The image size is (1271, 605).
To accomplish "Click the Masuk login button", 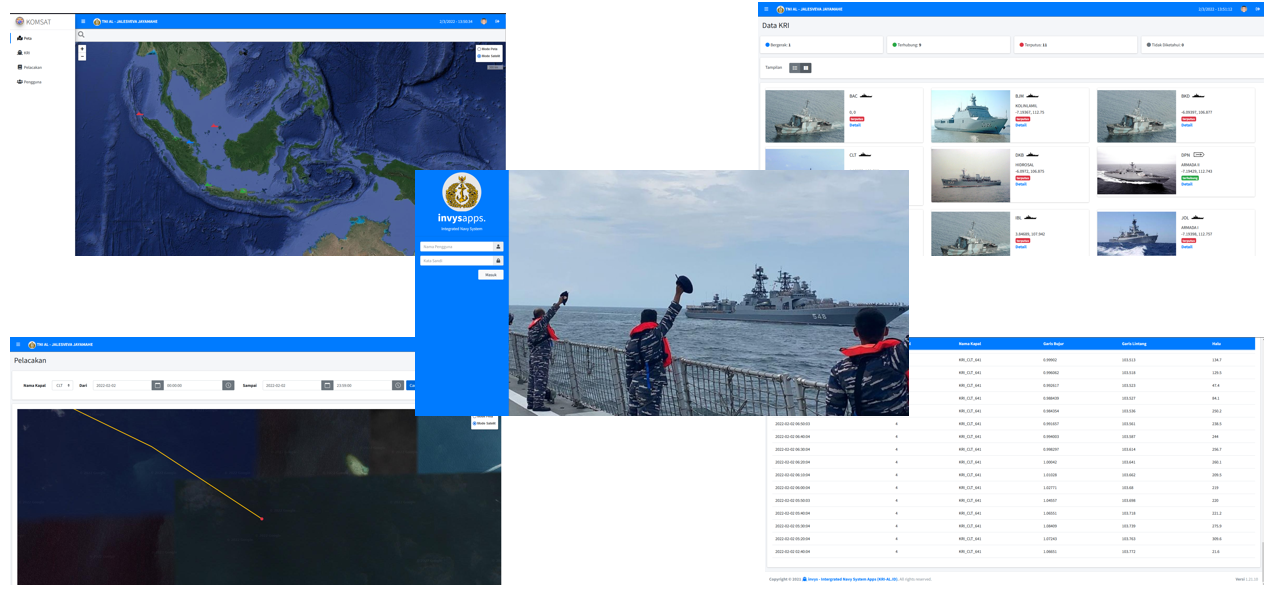I will (490, 274).
